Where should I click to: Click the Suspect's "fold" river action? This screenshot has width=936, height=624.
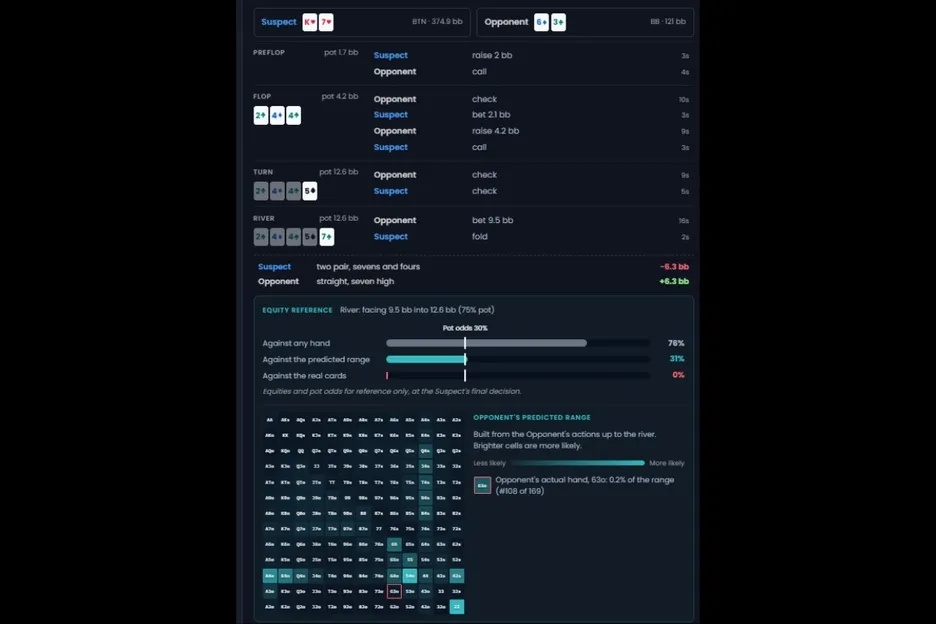(x=479, y=236)
